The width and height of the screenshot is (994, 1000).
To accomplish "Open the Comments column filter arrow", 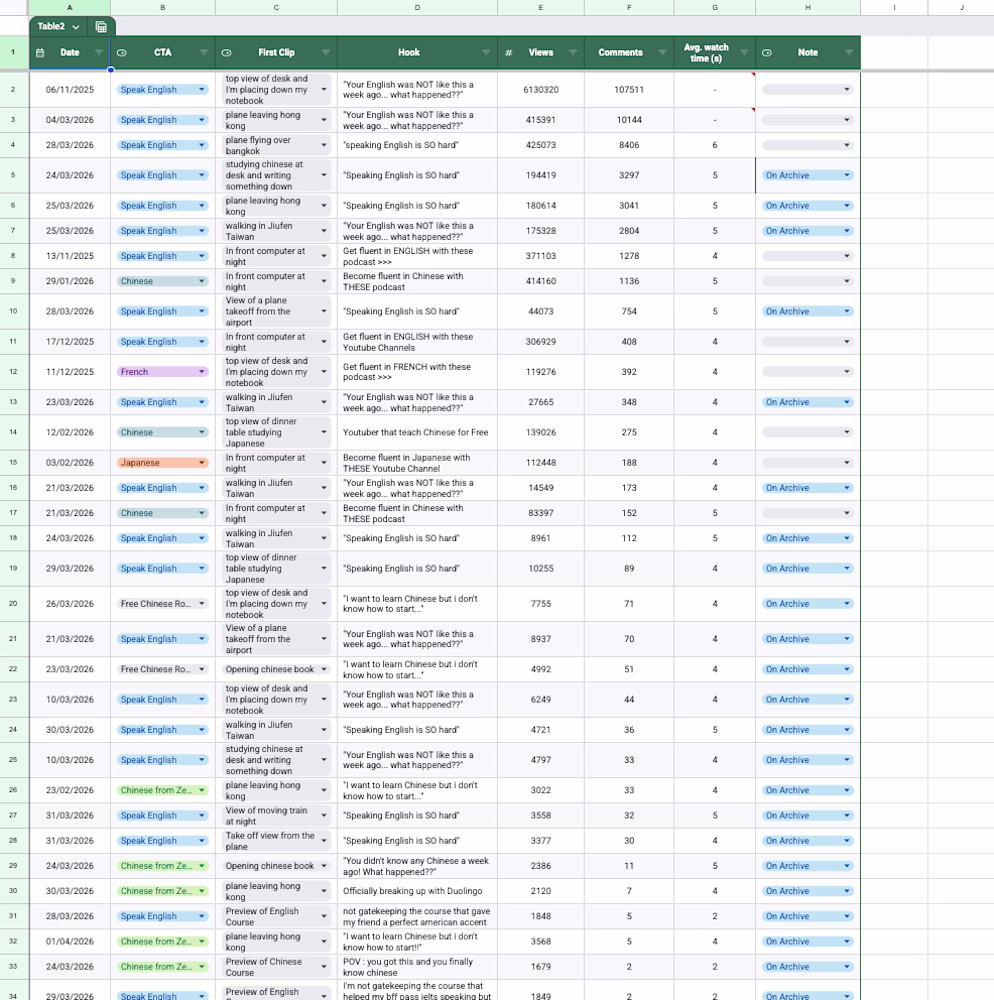I will [662, 52].
